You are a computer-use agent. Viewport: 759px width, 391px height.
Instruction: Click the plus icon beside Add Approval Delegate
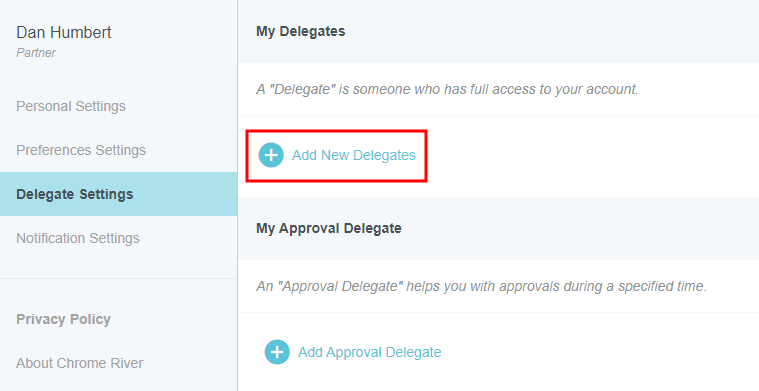(x=277, y=352)
